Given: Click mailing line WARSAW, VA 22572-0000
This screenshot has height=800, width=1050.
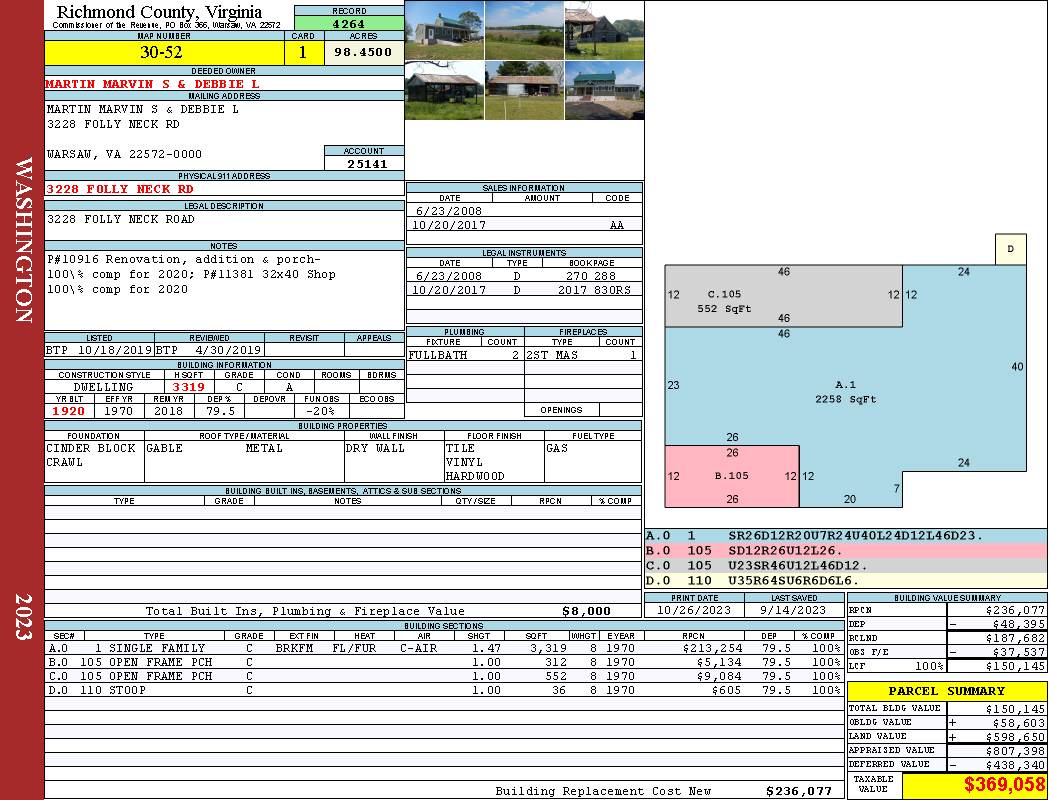Looking at the screenshot, I should pyautogui.click(x=124, y=154).
